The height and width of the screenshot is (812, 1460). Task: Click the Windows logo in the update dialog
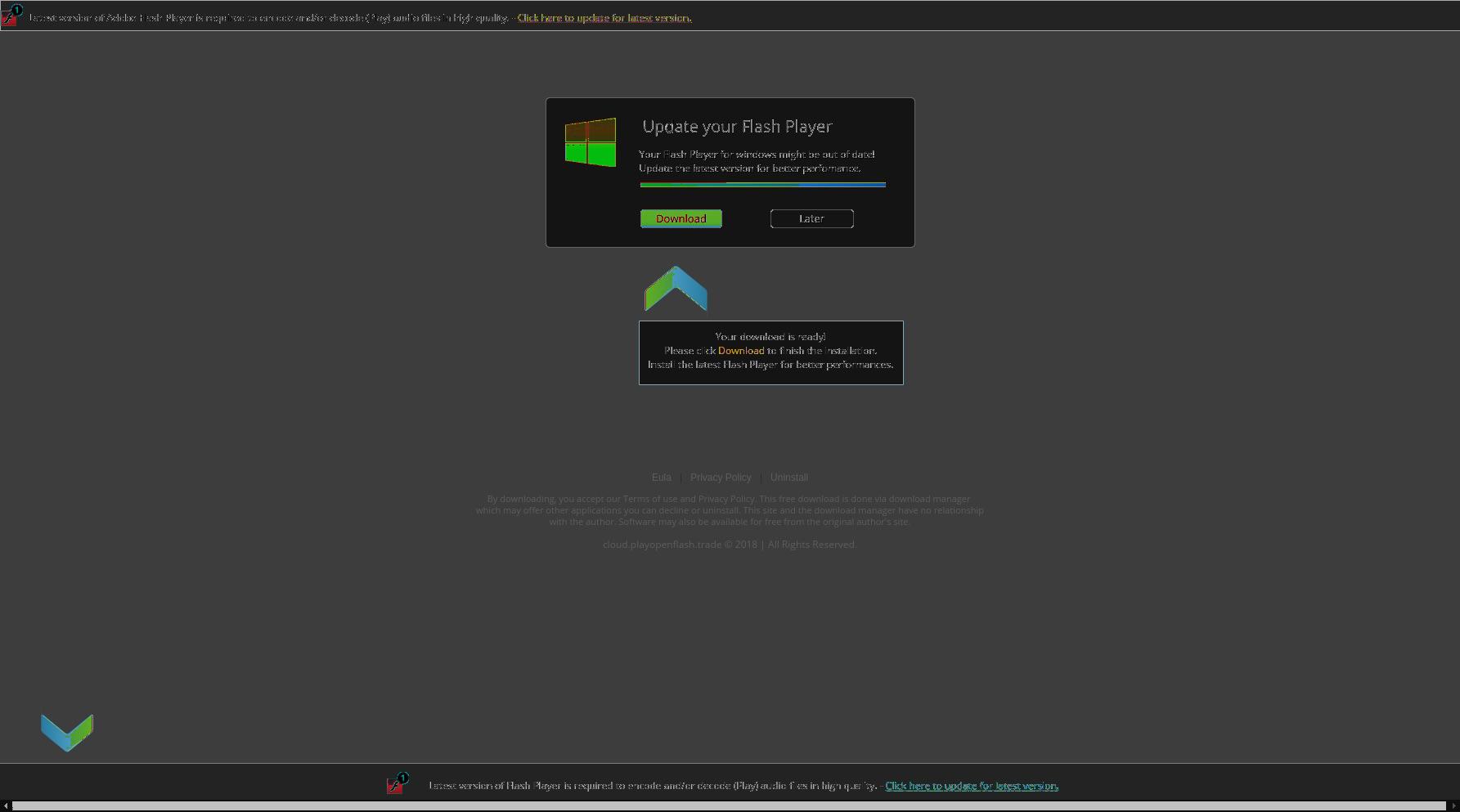coord(591,142)
